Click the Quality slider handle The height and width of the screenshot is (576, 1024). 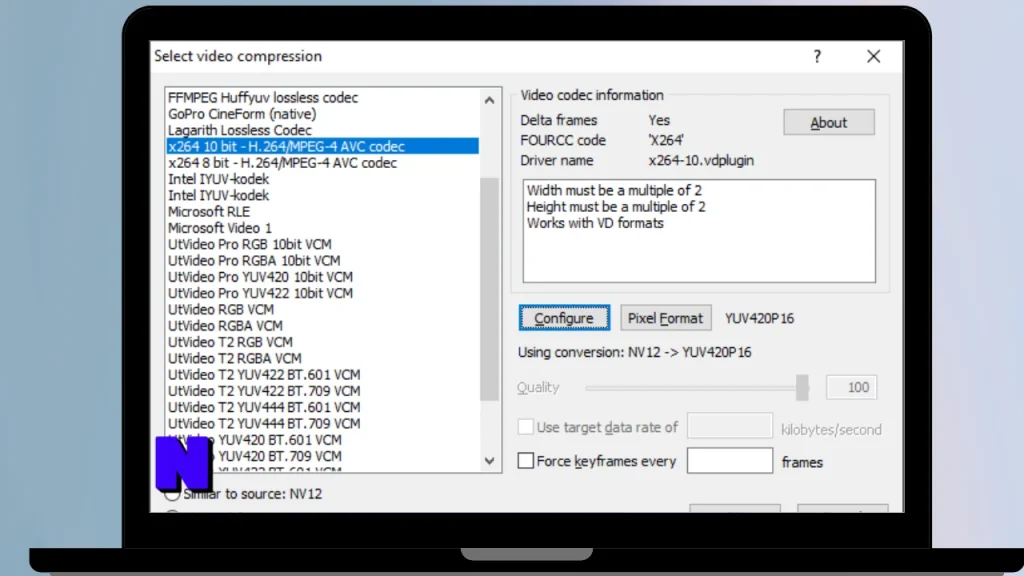(802, 388)
